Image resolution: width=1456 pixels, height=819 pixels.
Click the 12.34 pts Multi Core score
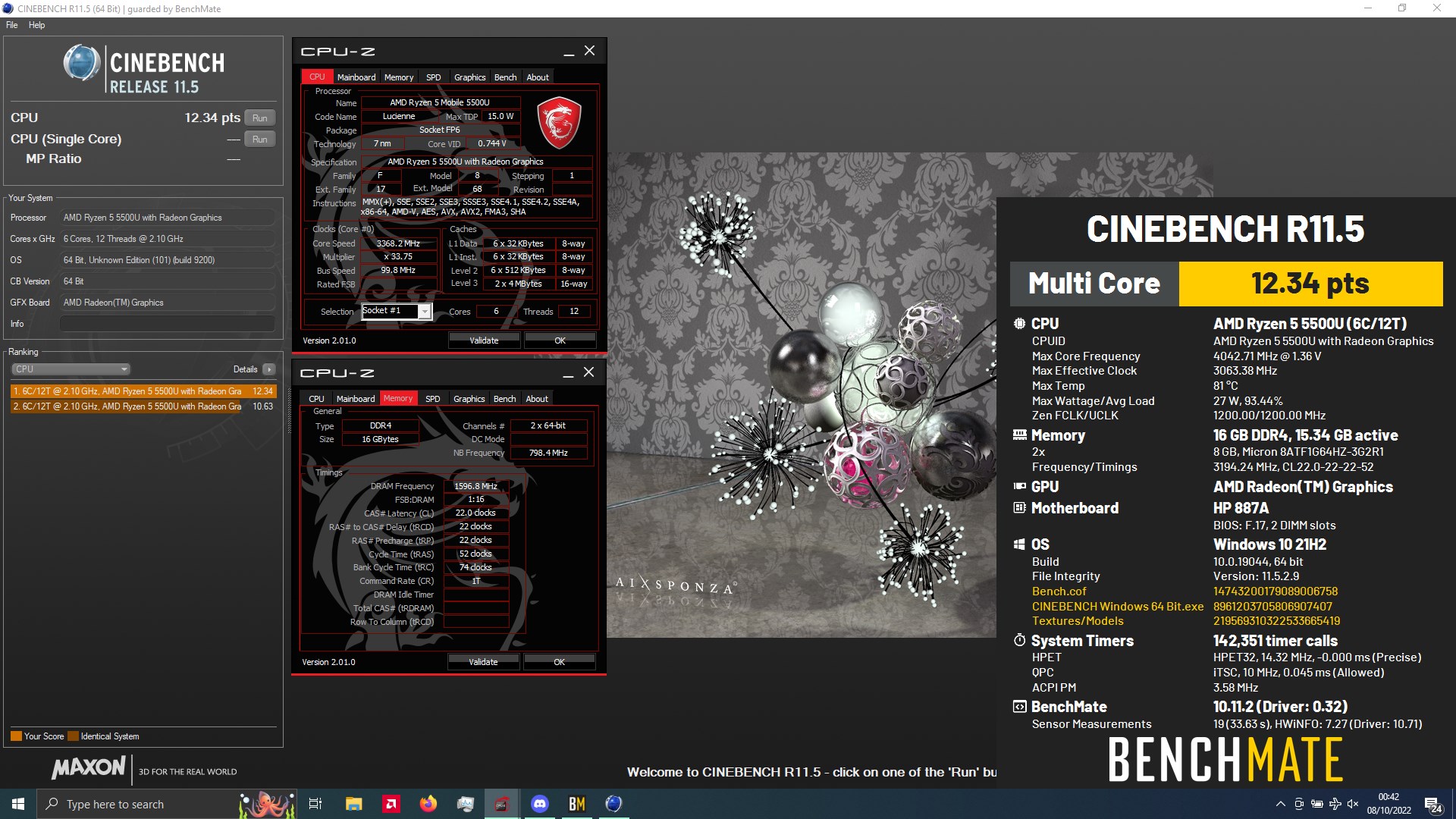click(x=1310, y=284)
